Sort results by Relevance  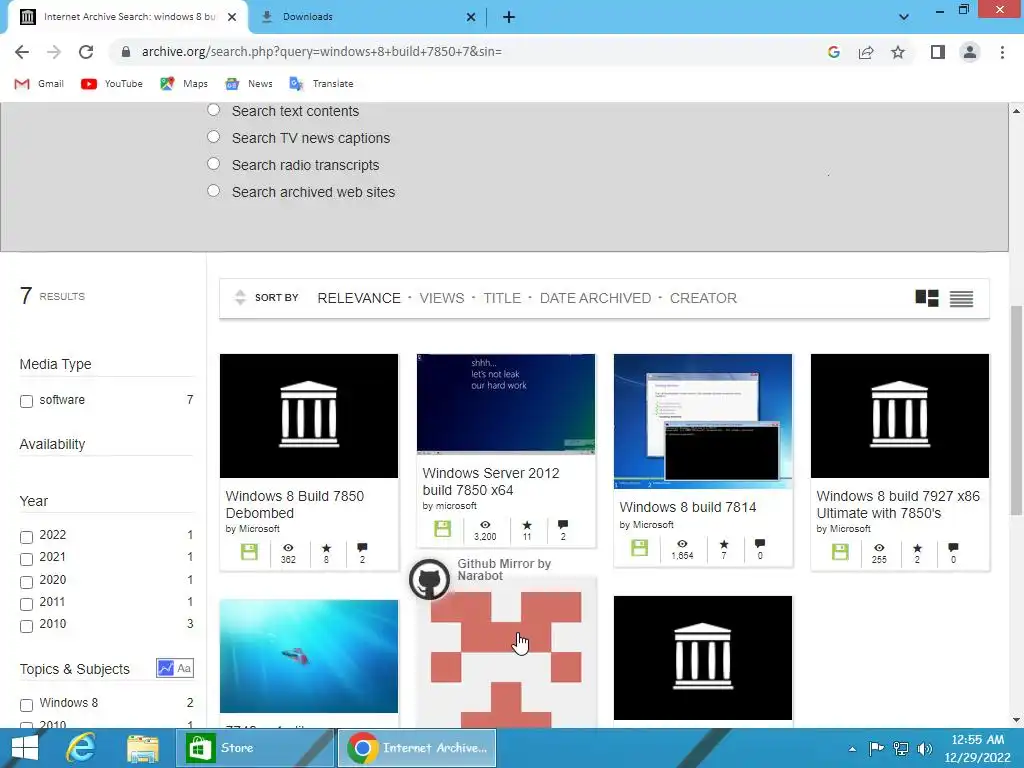tap(359, 298)
